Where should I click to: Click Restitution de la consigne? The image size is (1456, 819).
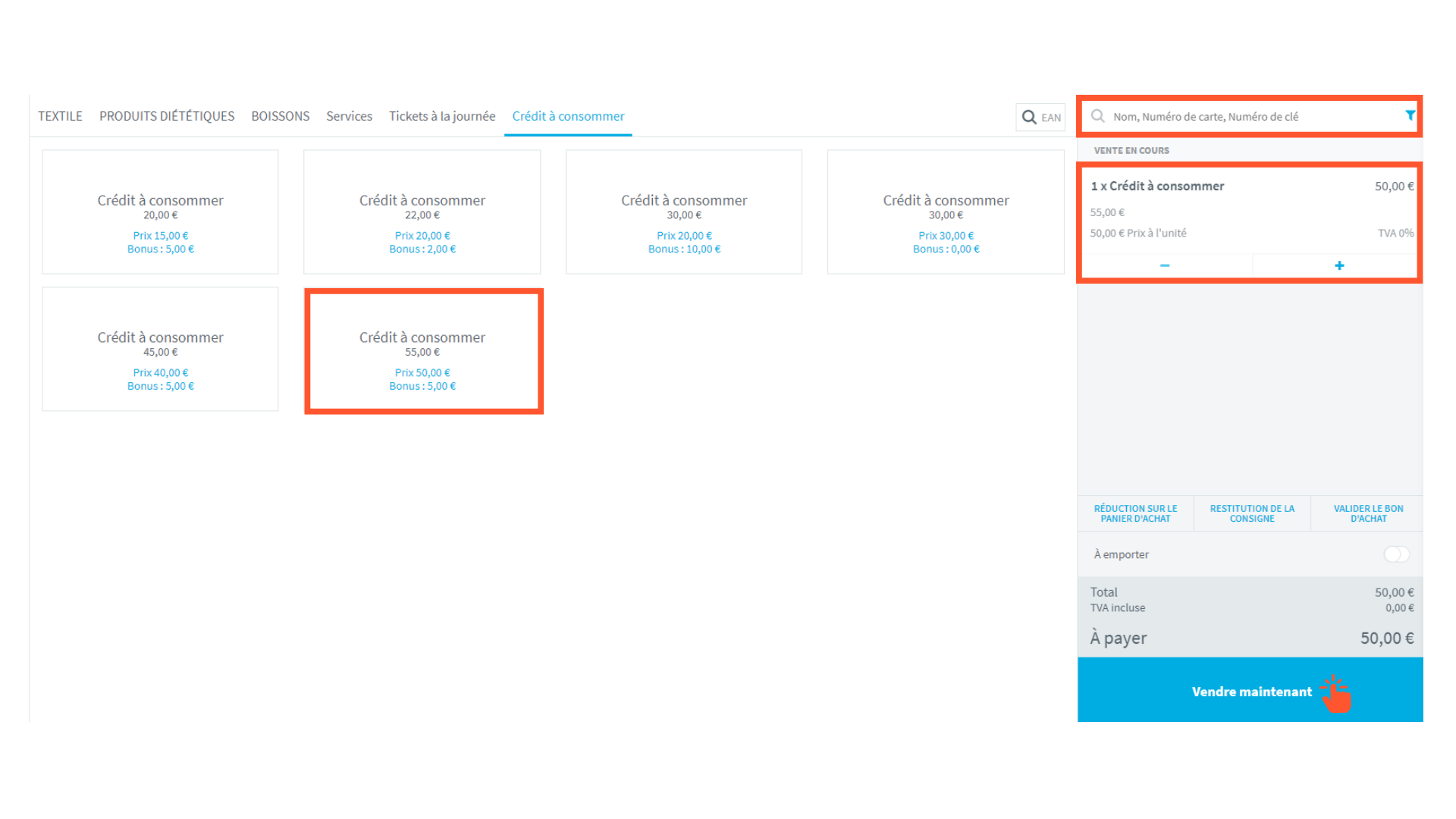coord(1252,513)
